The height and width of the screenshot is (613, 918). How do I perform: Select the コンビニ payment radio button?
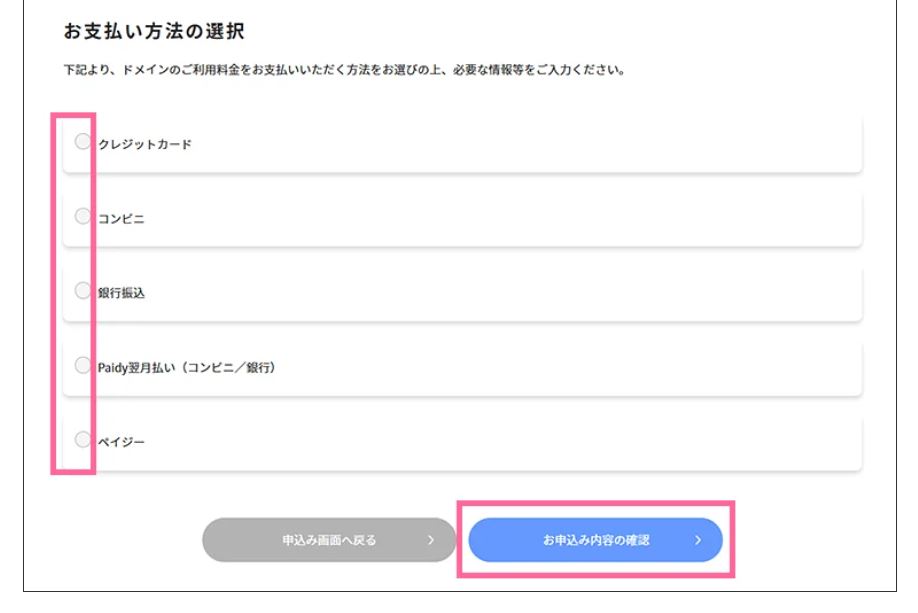coord(80,216)
